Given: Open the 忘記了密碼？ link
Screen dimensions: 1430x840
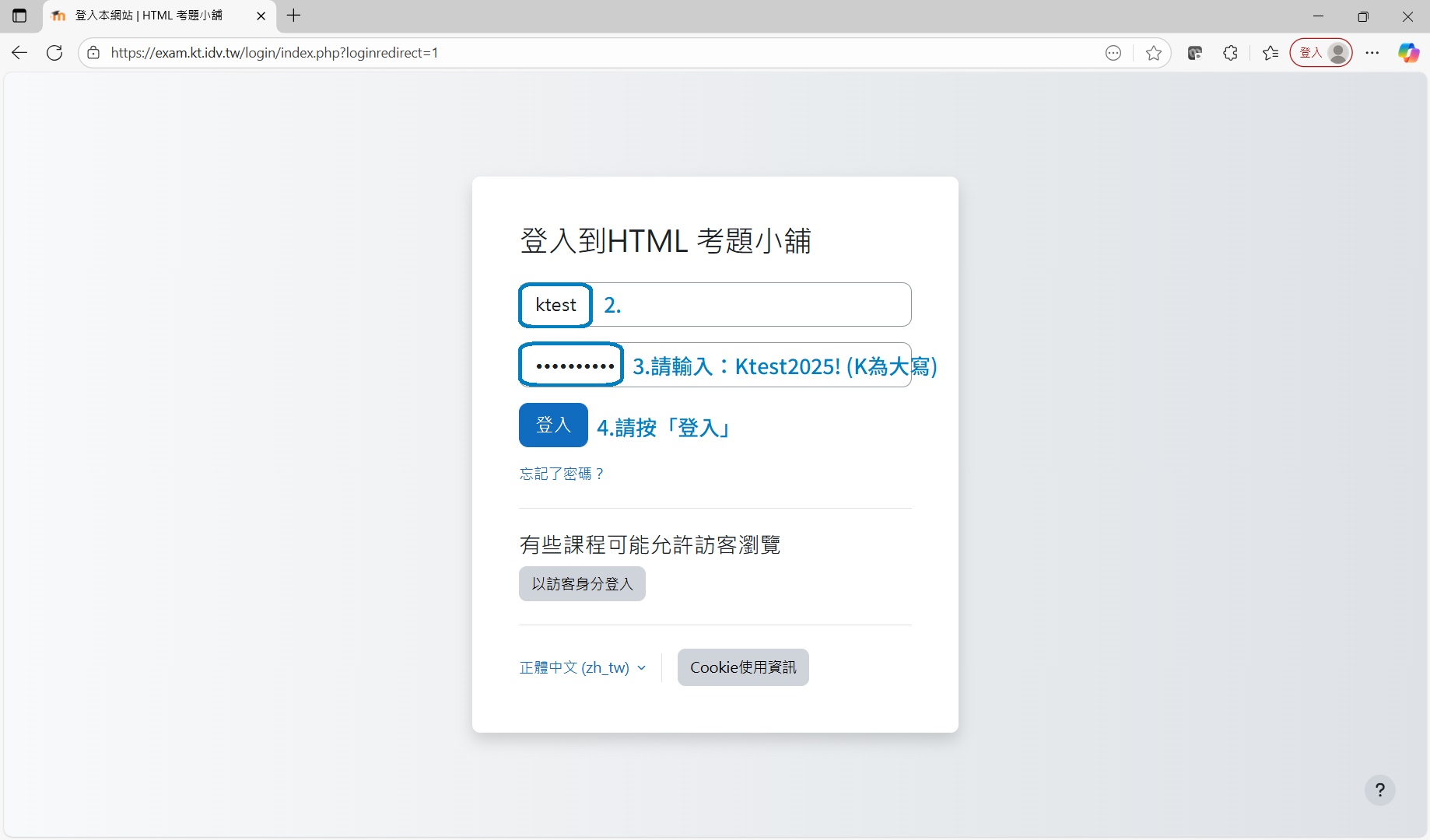Looking at the screenshot, I should pyautogui.click(x=561, y=474).
